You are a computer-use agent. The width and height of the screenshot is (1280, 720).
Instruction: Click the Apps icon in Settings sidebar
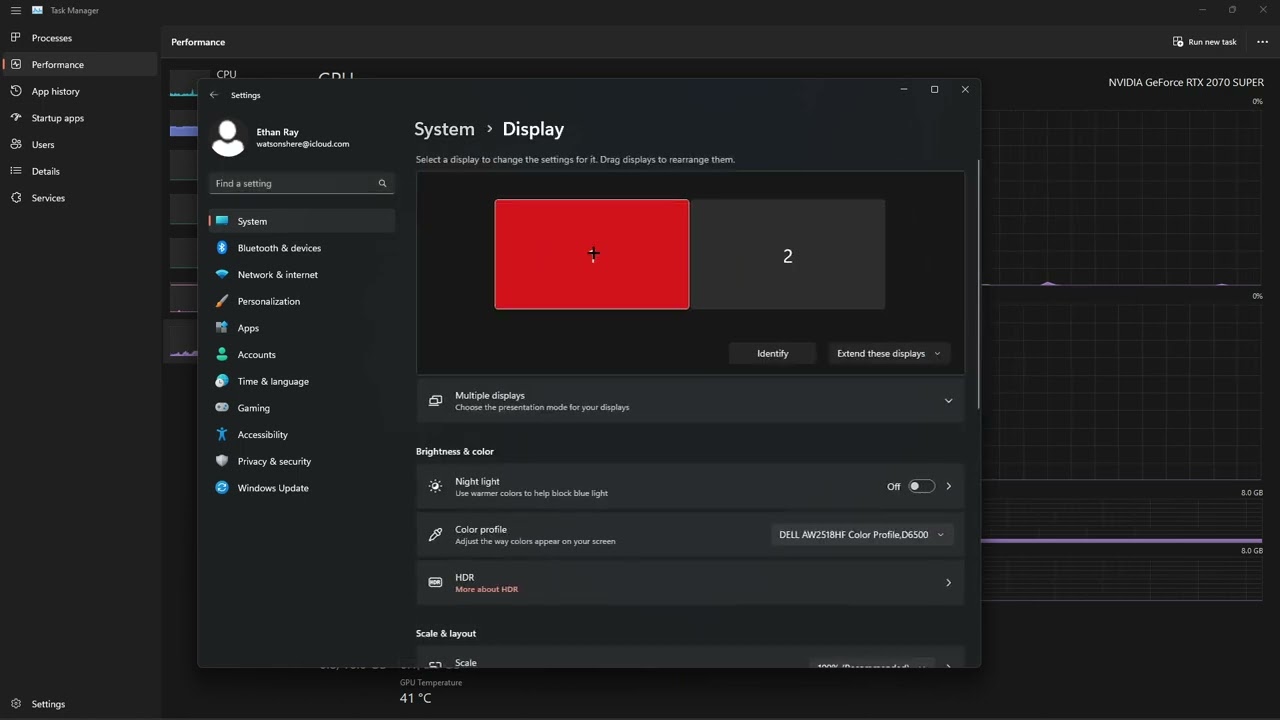[222, 328]
